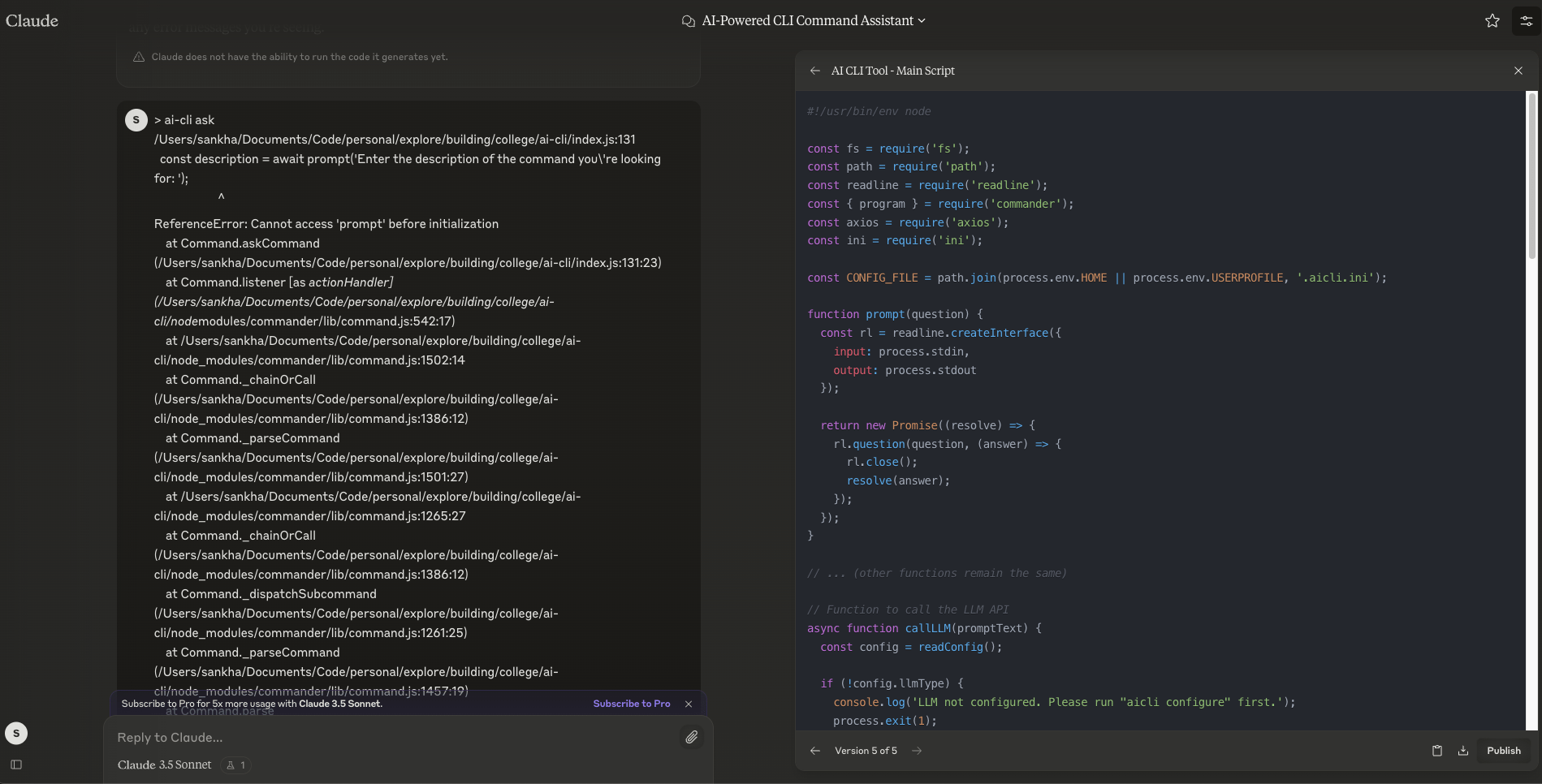
Task: Click the code panel vertical scrollbar
Action: coord(1532,177)
